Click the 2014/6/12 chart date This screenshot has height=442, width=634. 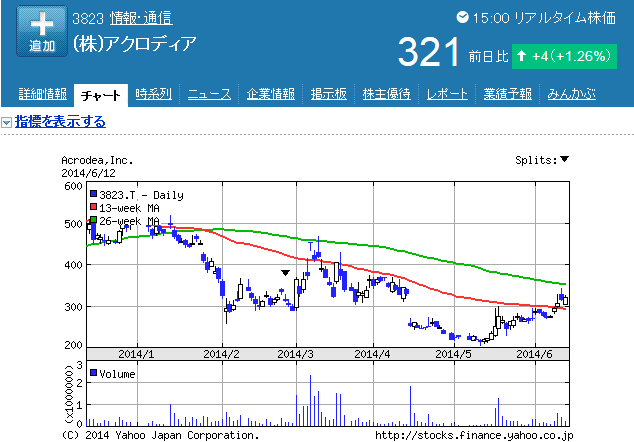point(88,173)
